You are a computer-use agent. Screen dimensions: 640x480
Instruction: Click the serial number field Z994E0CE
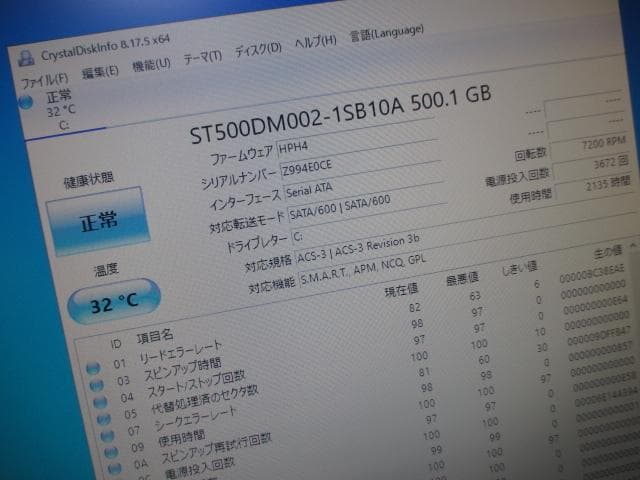click(361, 162)
